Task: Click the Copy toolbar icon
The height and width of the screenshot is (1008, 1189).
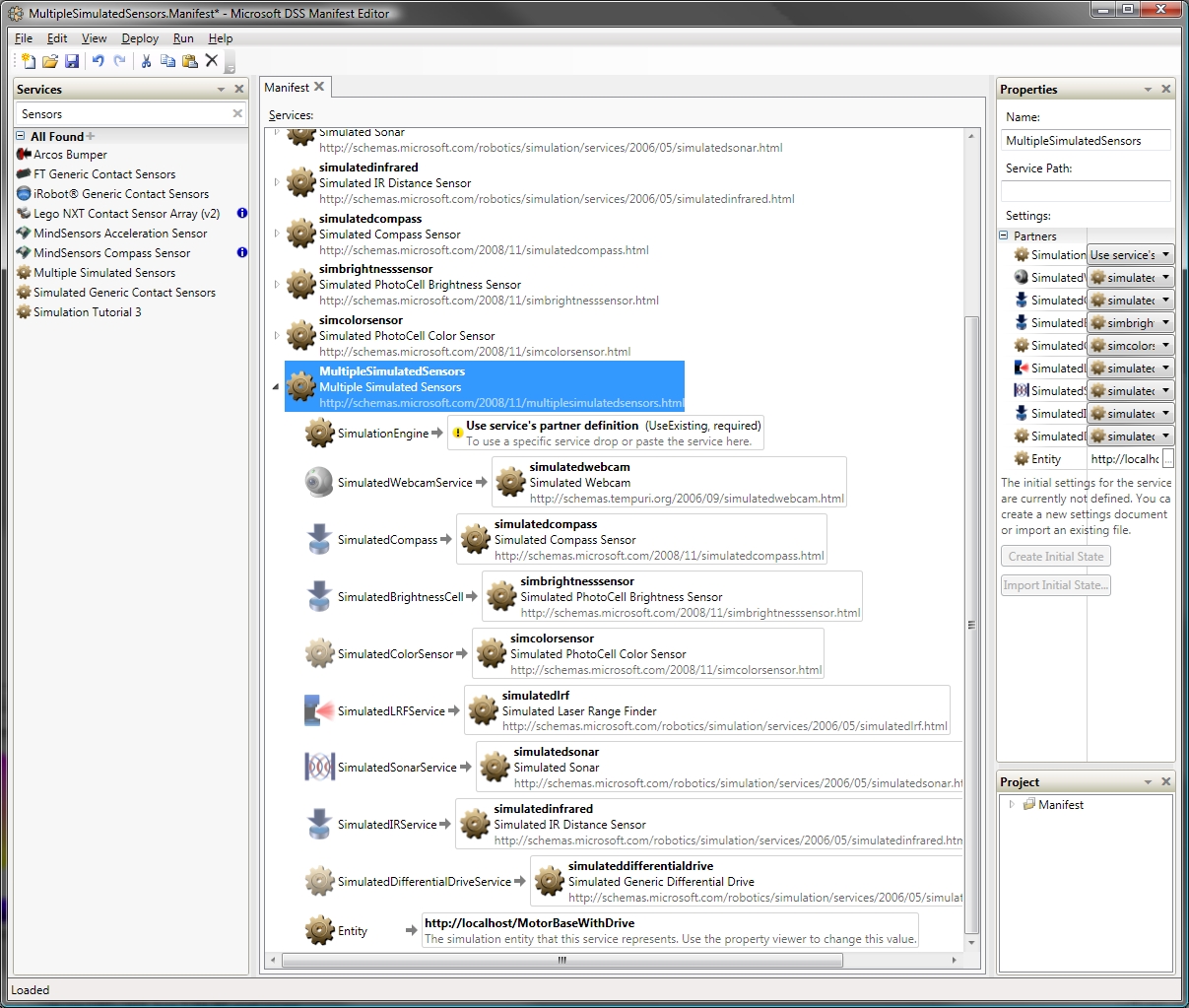Action: (x=167, y=61)
